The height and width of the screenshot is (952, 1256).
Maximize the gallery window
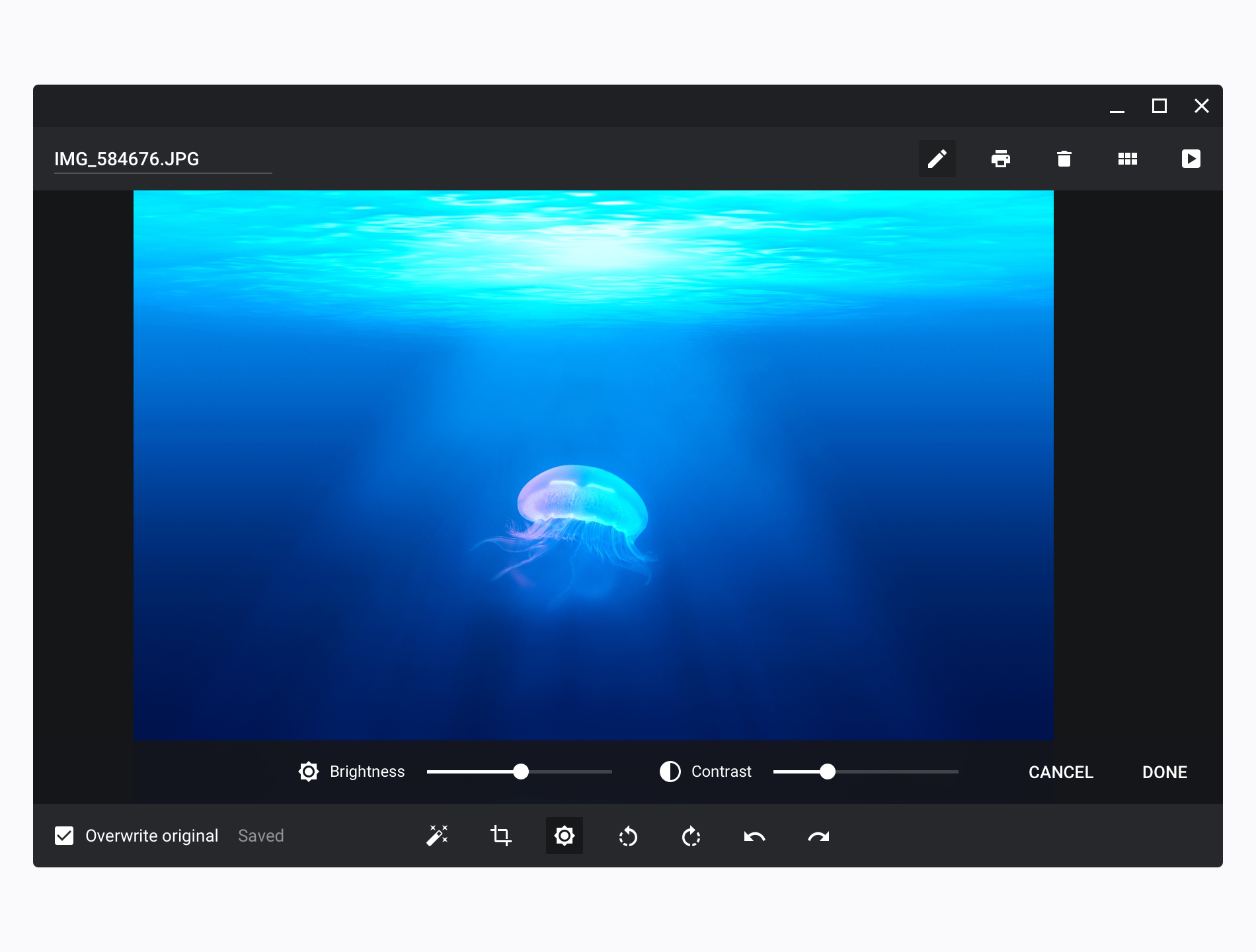[1159, 106]
